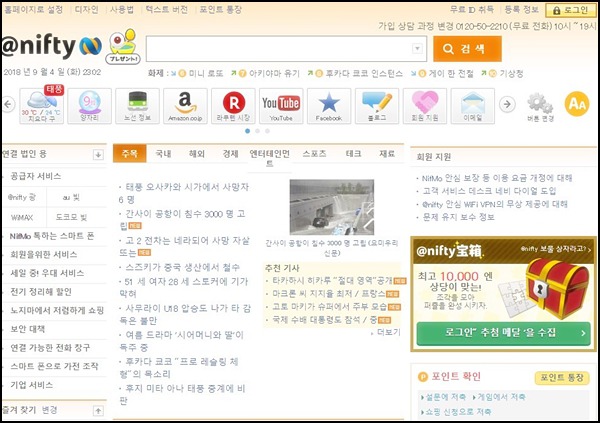
Task: Click the 무료 ID 취득 link
Action: tap(472, 10)
